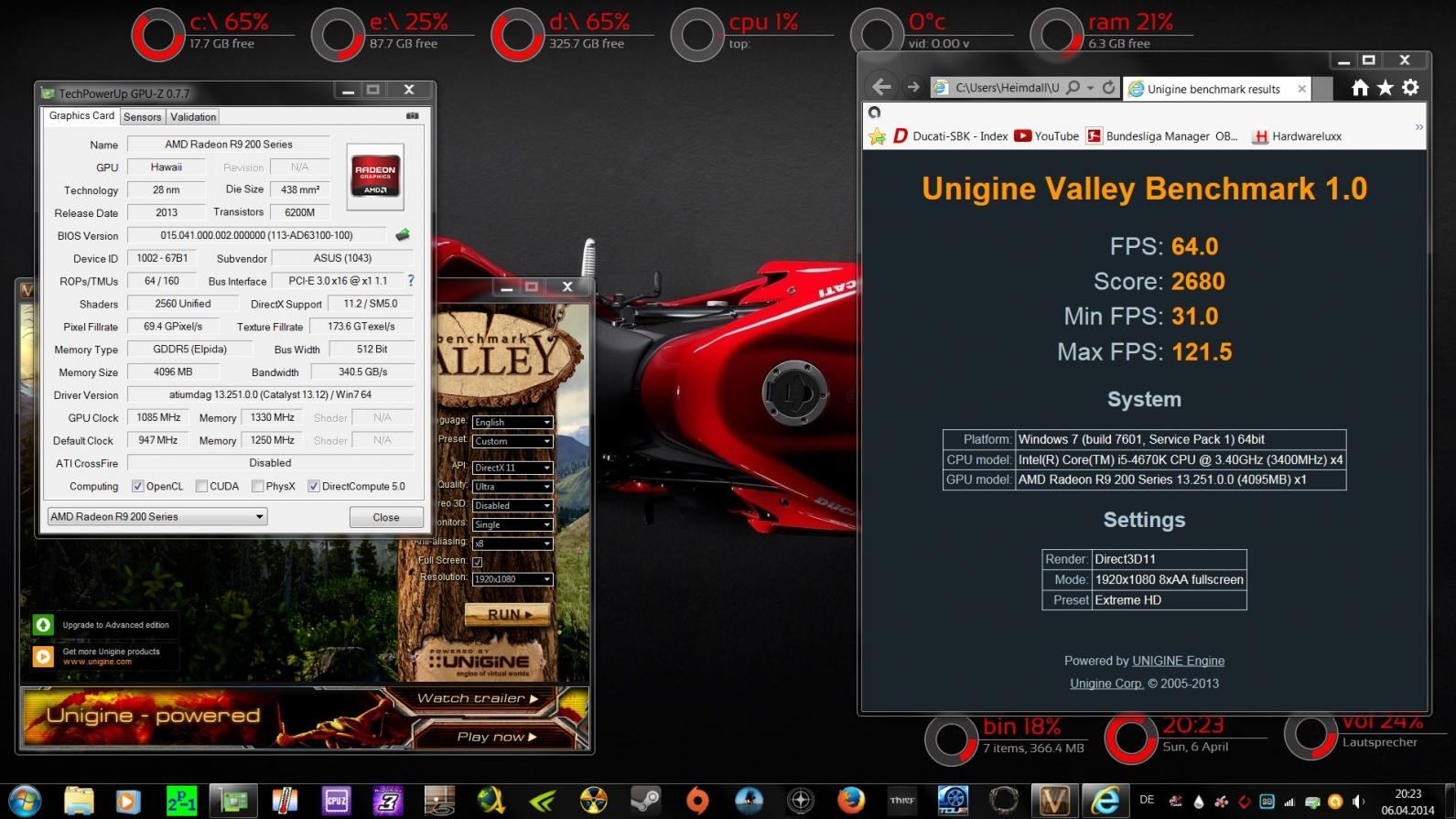Screen dimensions: 1456x819
Task: Open the www.unigine.com link
Action: tap(97, 662)
